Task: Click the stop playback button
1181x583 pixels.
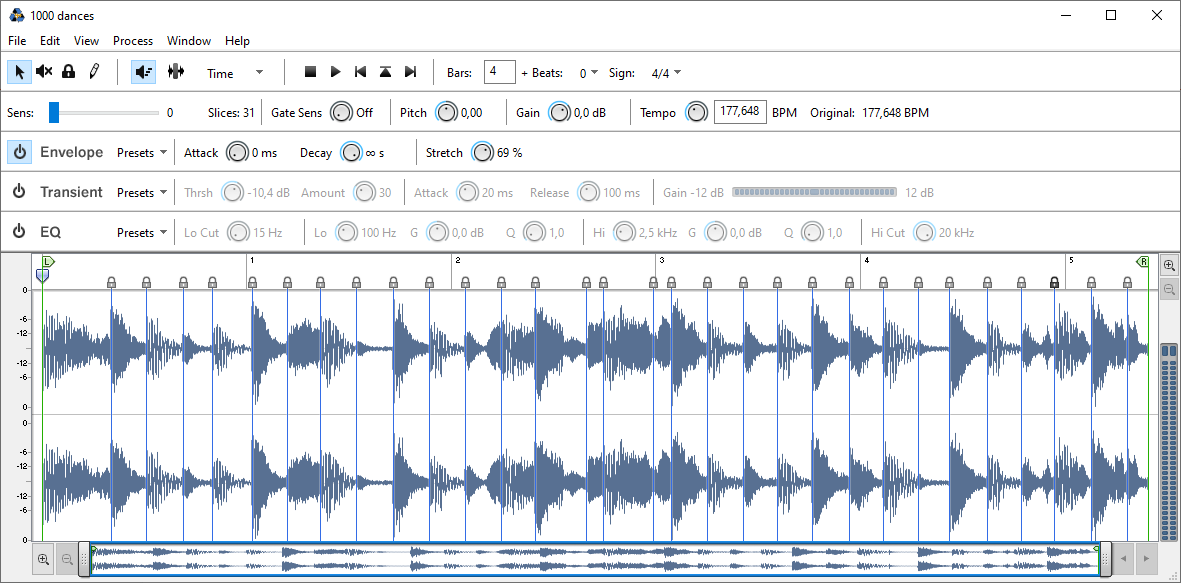Action: pos(310,72)
